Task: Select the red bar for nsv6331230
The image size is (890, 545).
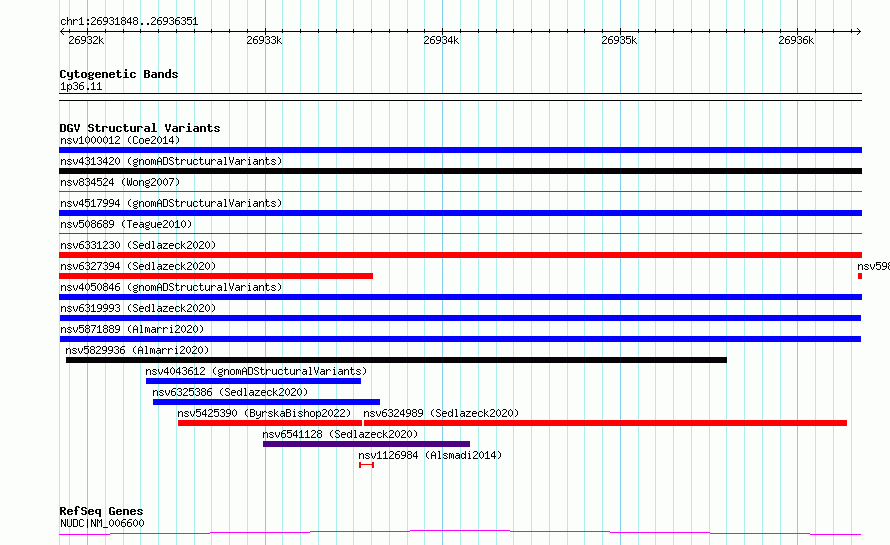Action: click(460, 255)
